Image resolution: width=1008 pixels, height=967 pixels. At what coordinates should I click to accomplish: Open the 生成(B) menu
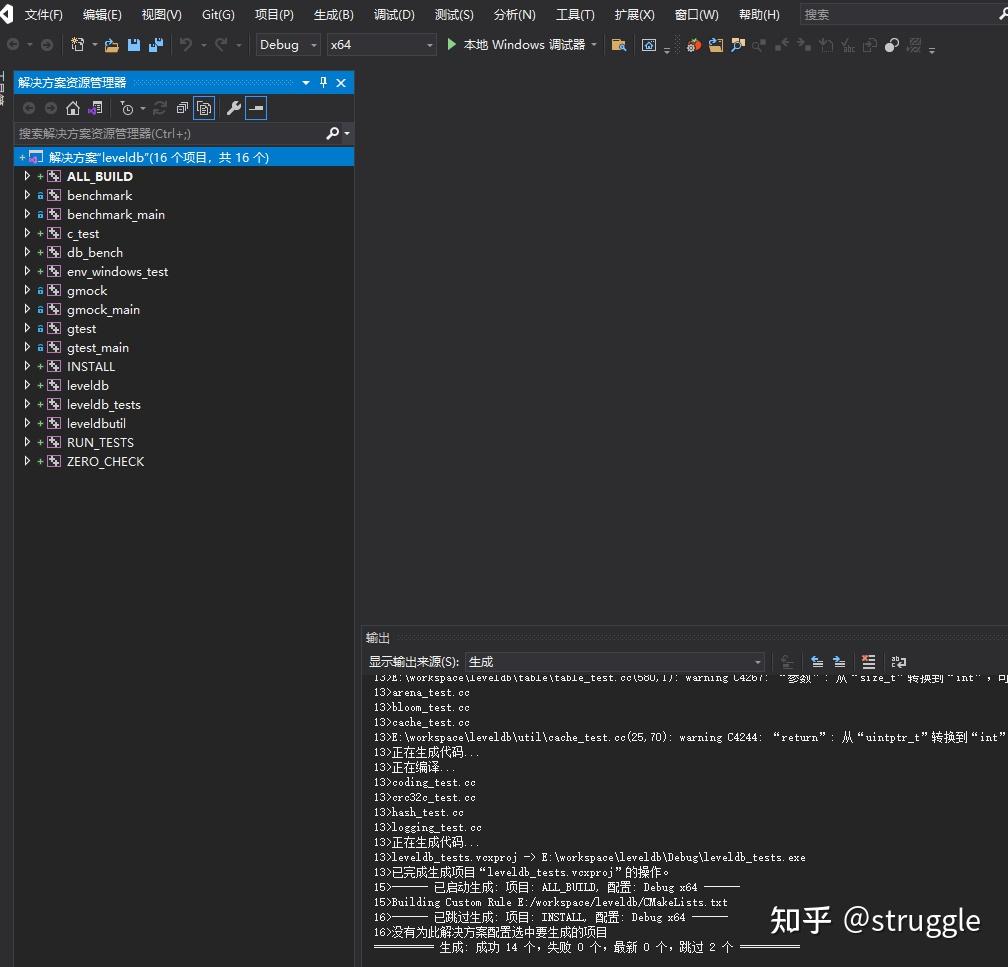pyautogui.click(x=333, y=14)
